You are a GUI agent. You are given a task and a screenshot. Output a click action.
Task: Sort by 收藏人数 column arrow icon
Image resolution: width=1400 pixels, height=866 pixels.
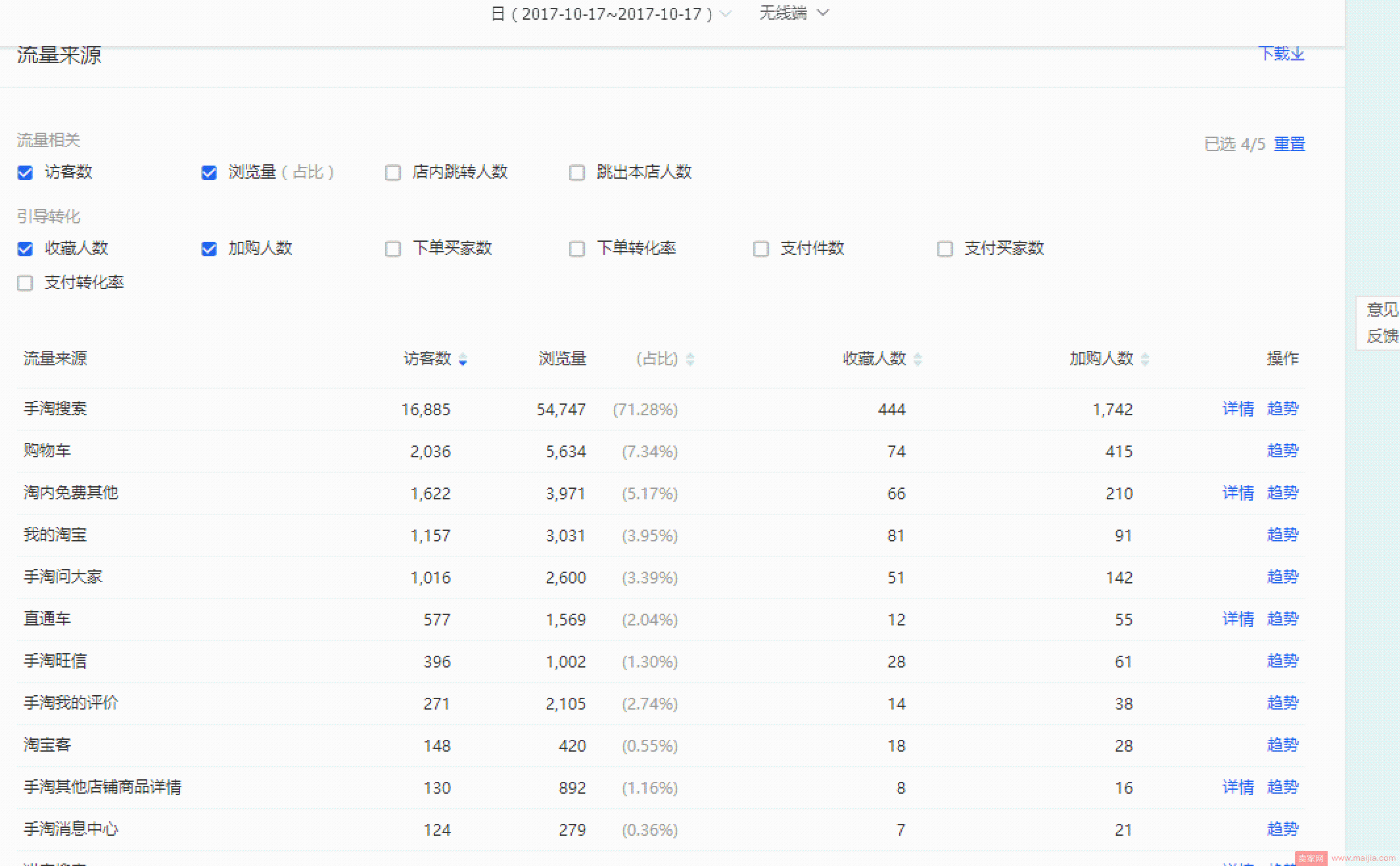coord(918,359)
